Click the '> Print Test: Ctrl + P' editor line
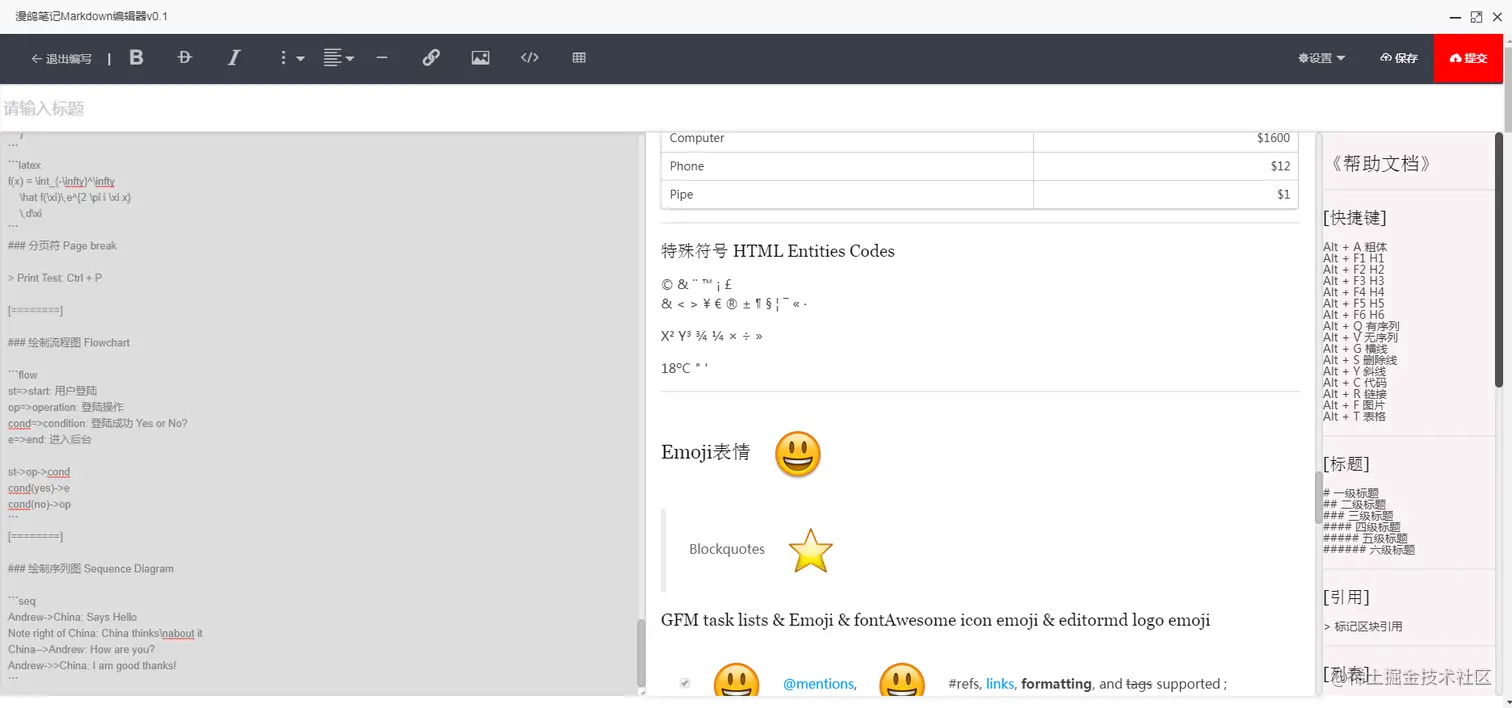Viewport: 1512px width, 708px height. click(x=55, y=278)
